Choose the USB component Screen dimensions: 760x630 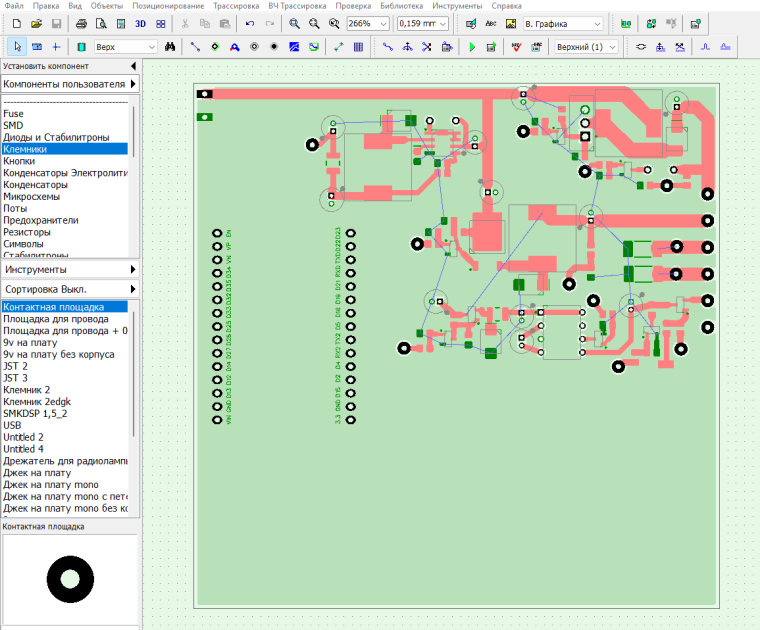[65, 425]
